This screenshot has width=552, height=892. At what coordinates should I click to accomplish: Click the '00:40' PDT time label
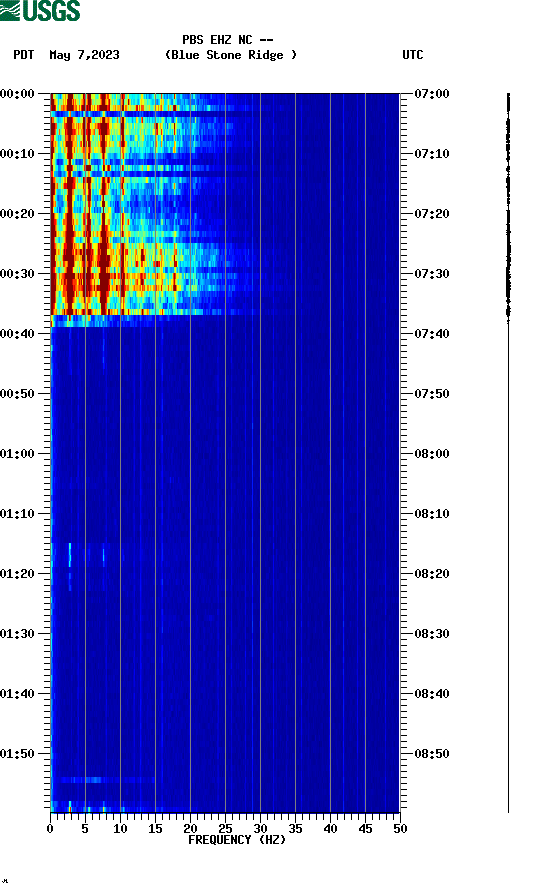click(18, 334)
